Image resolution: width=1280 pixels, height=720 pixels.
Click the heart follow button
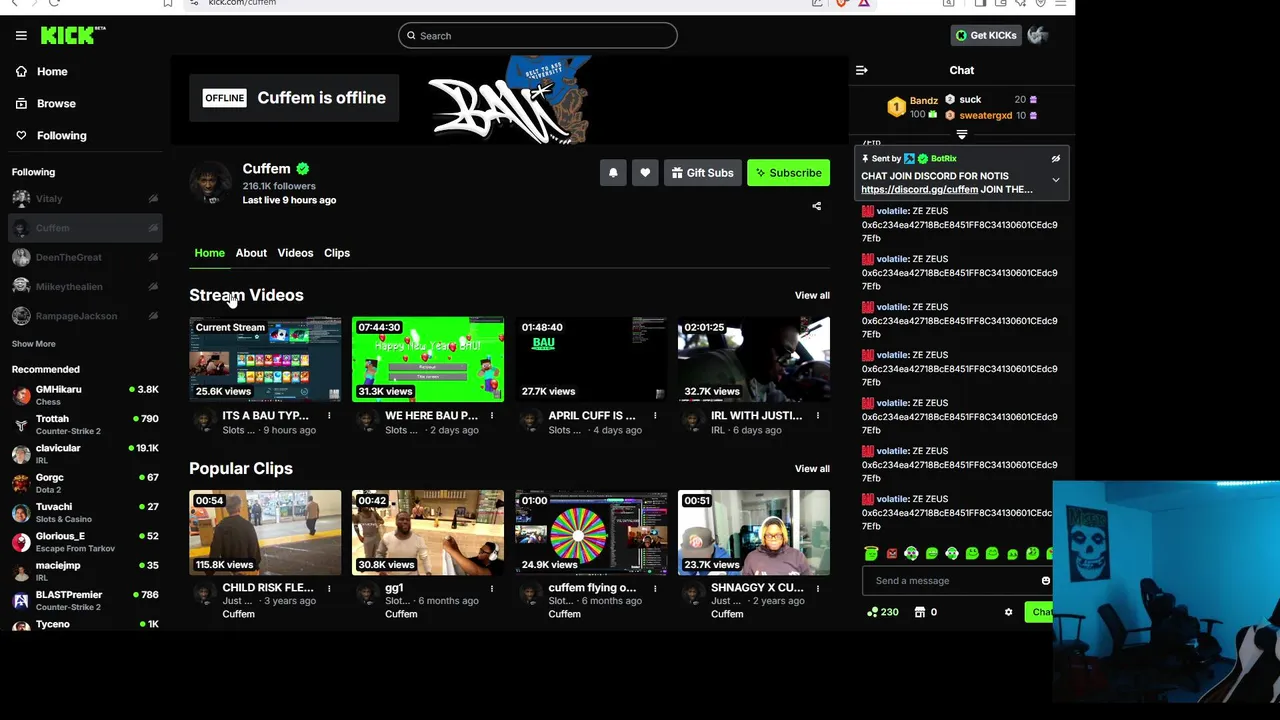(x=645, y=173)
